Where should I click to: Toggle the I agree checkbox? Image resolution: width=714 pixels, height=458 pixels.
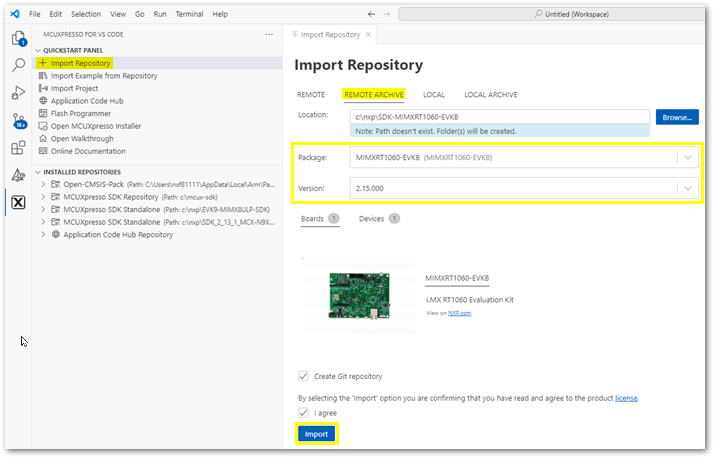[x=303, y=412]
